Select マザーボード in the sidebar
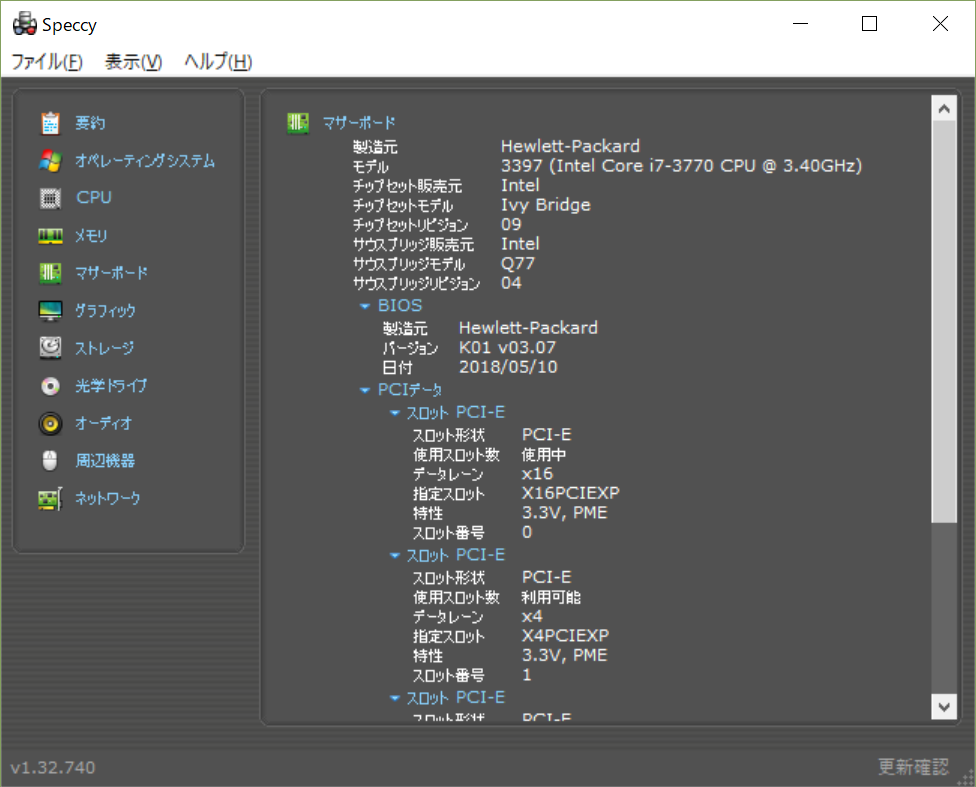Image resolution: width=976 pixels, height=787 pixels. [x=111, y=273]
